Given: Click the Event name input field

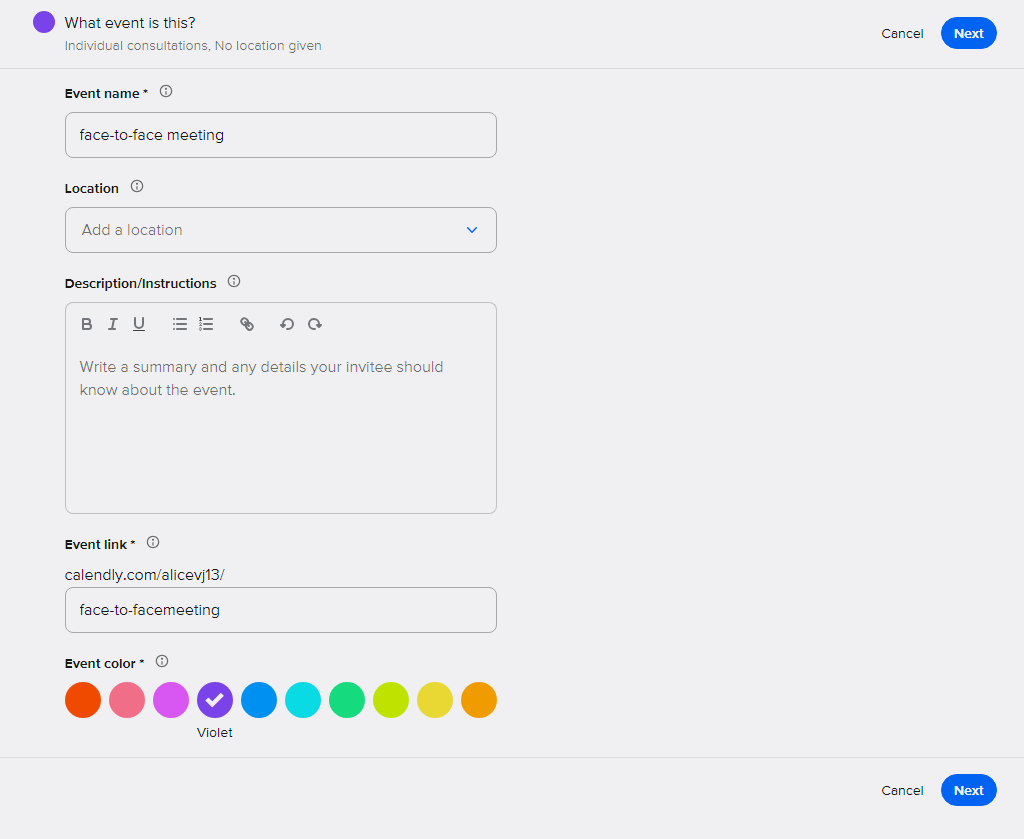Looking at the screenshot, I should 281,135.
